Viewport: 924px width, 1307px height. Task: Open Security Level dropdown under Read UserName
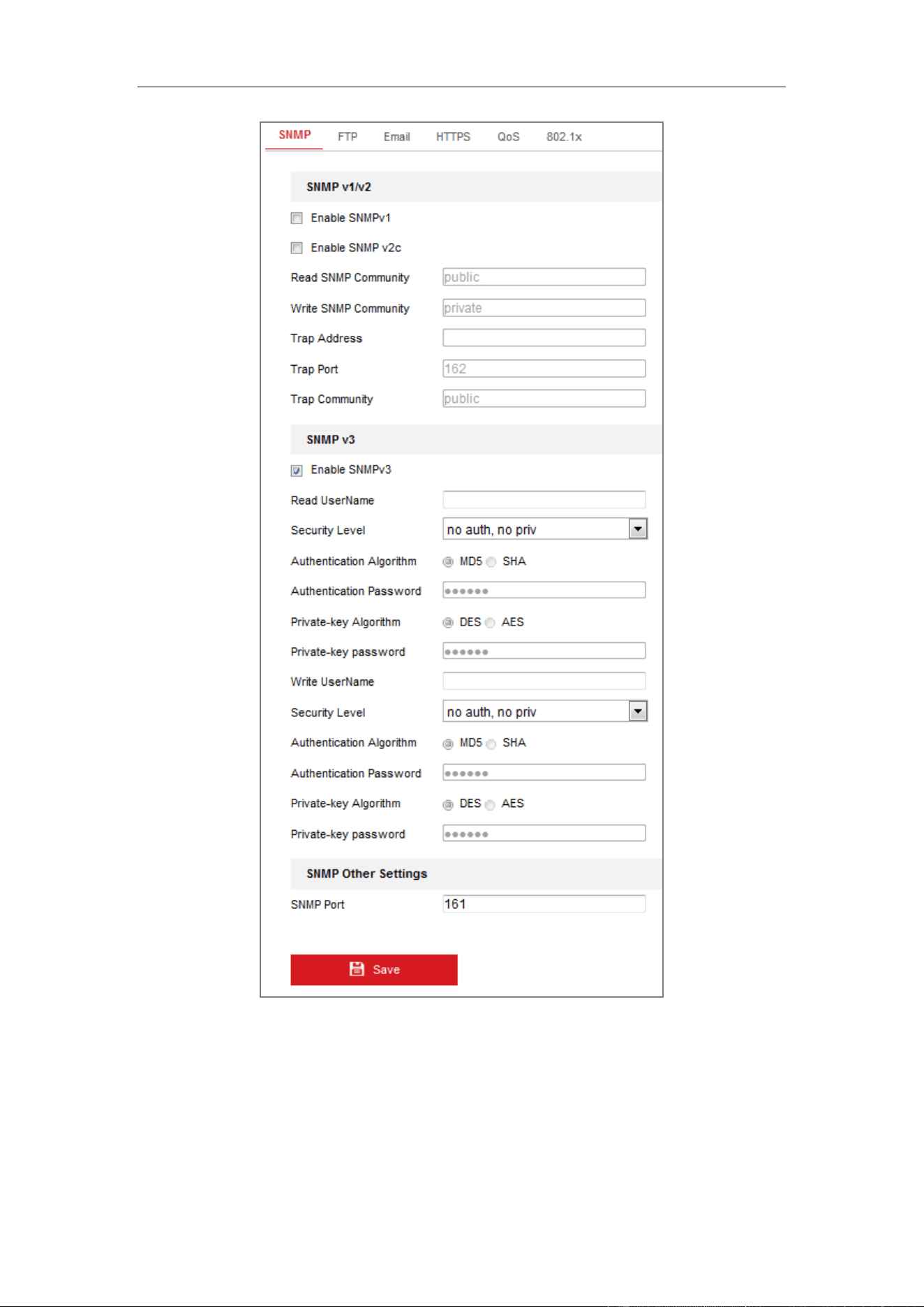(545, 529)
